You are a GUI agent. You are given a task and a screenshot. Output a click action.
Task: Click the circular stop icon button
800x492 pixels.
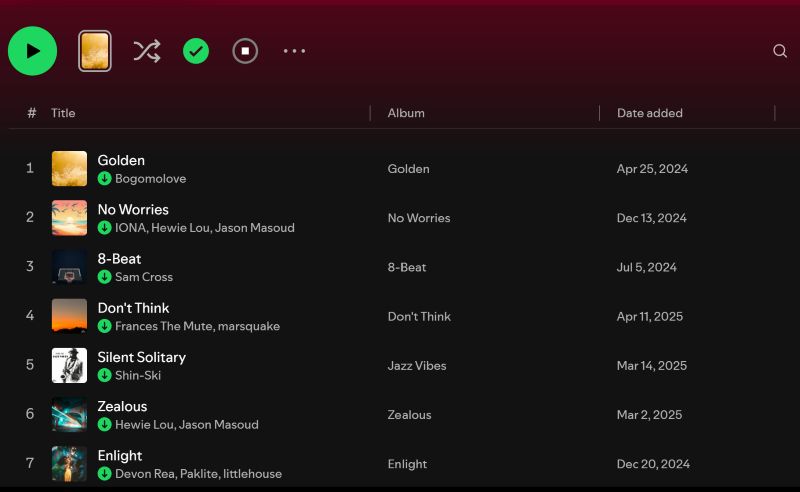coord(245,51)
